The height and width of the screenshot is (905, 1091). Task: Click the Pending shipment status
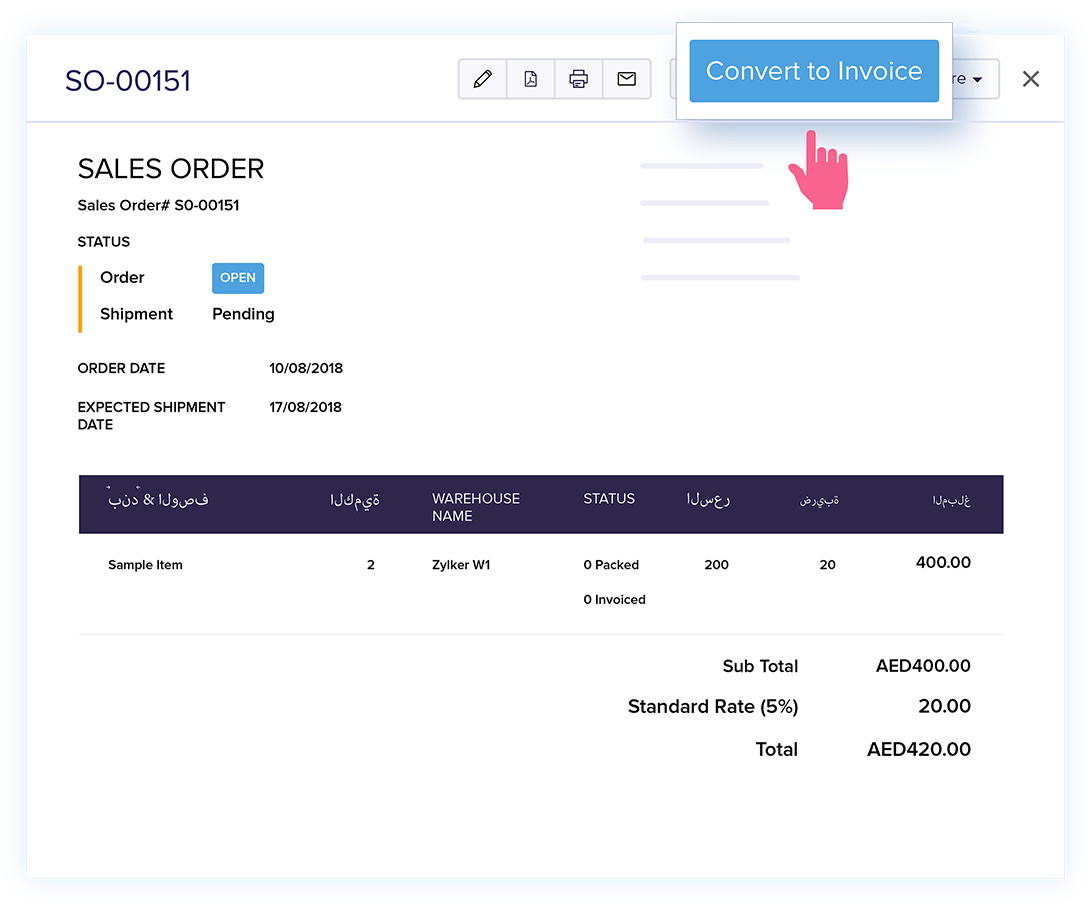(243, 314)
